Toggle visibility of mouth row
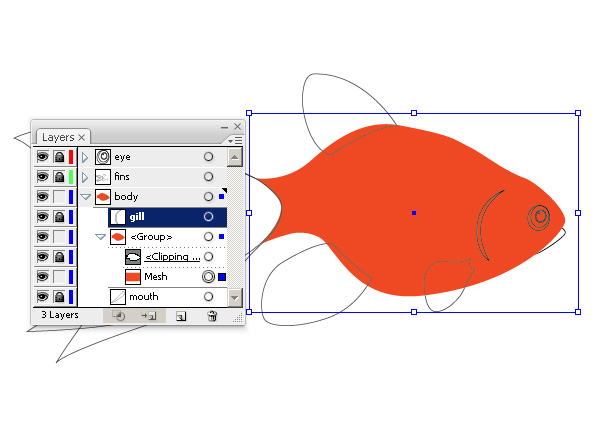Viewport: 600px width, 442px height. tap(42, 297)
